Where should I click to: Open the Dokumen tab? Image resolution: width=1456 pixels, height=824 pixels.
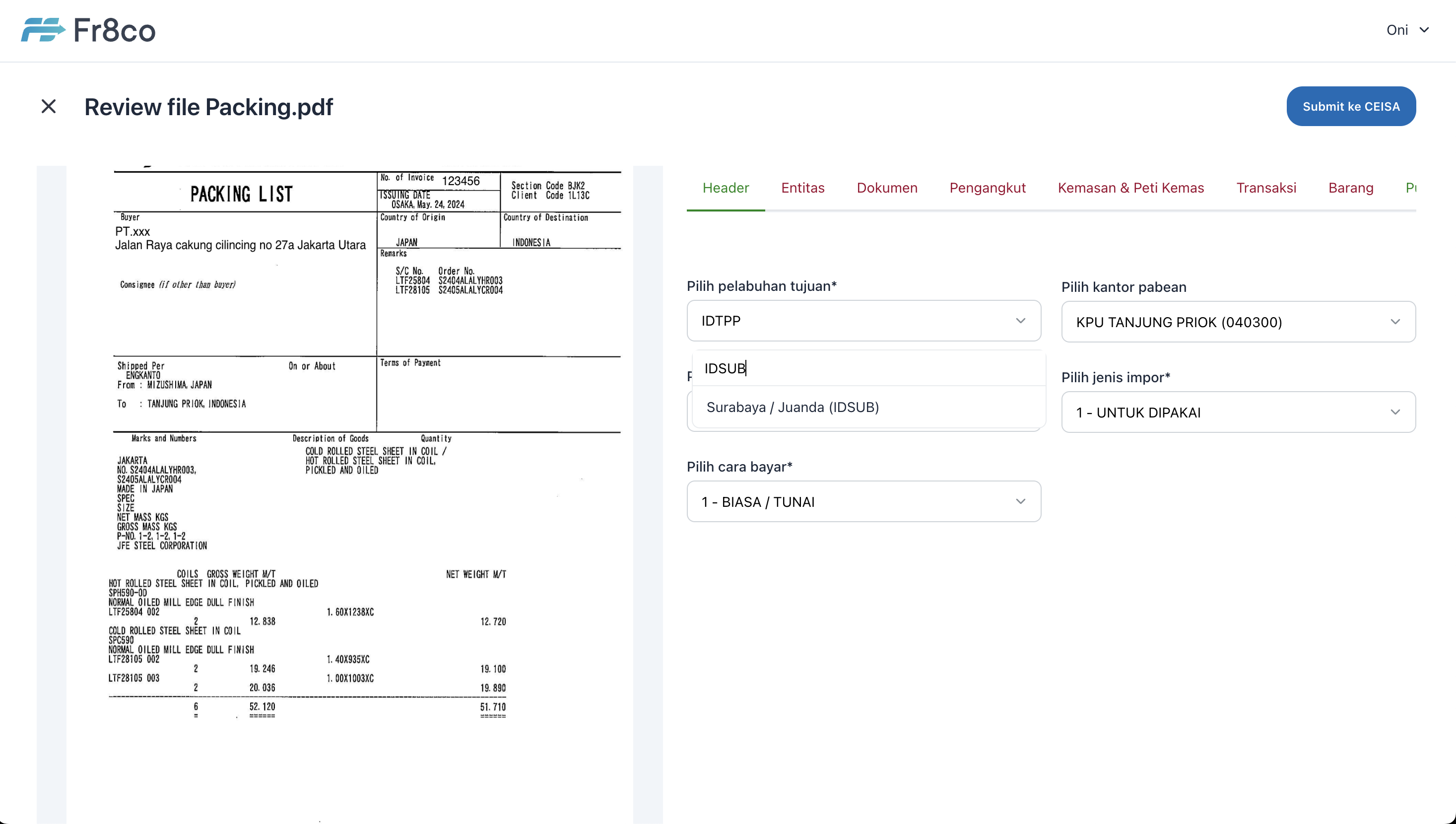pyautogui.click(x=887, y=188)
